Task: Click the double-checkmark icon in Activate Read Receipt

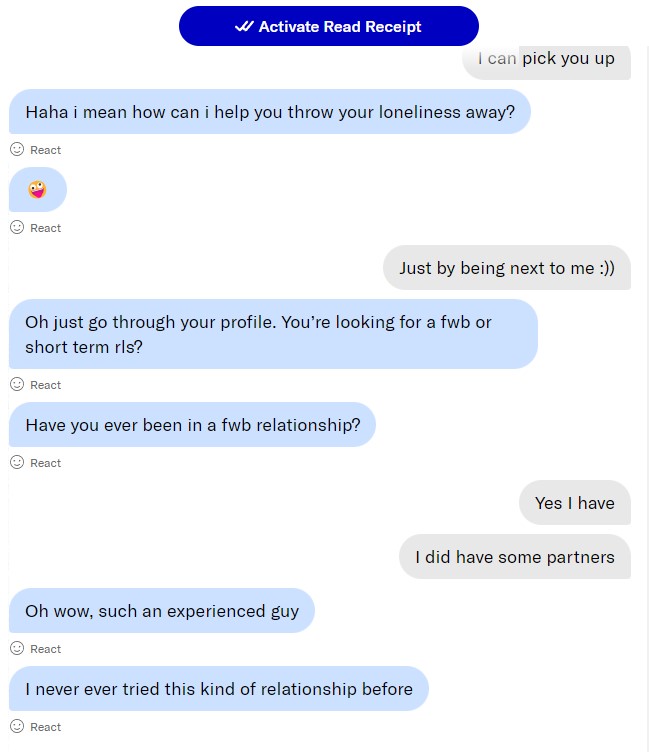Action: (244, 27)
